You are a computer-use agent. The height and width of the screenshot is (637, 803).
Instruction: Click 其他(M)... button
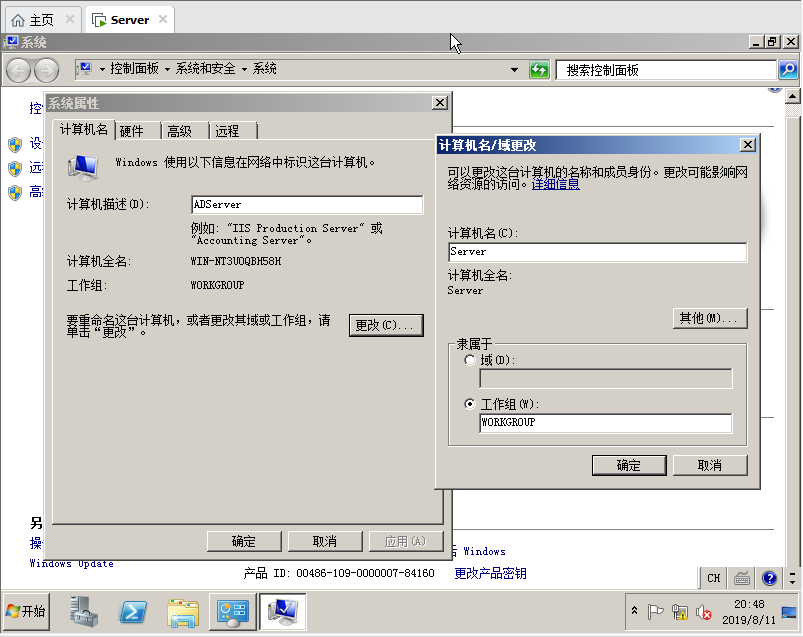pyautogui.click(x=710, y=318)
